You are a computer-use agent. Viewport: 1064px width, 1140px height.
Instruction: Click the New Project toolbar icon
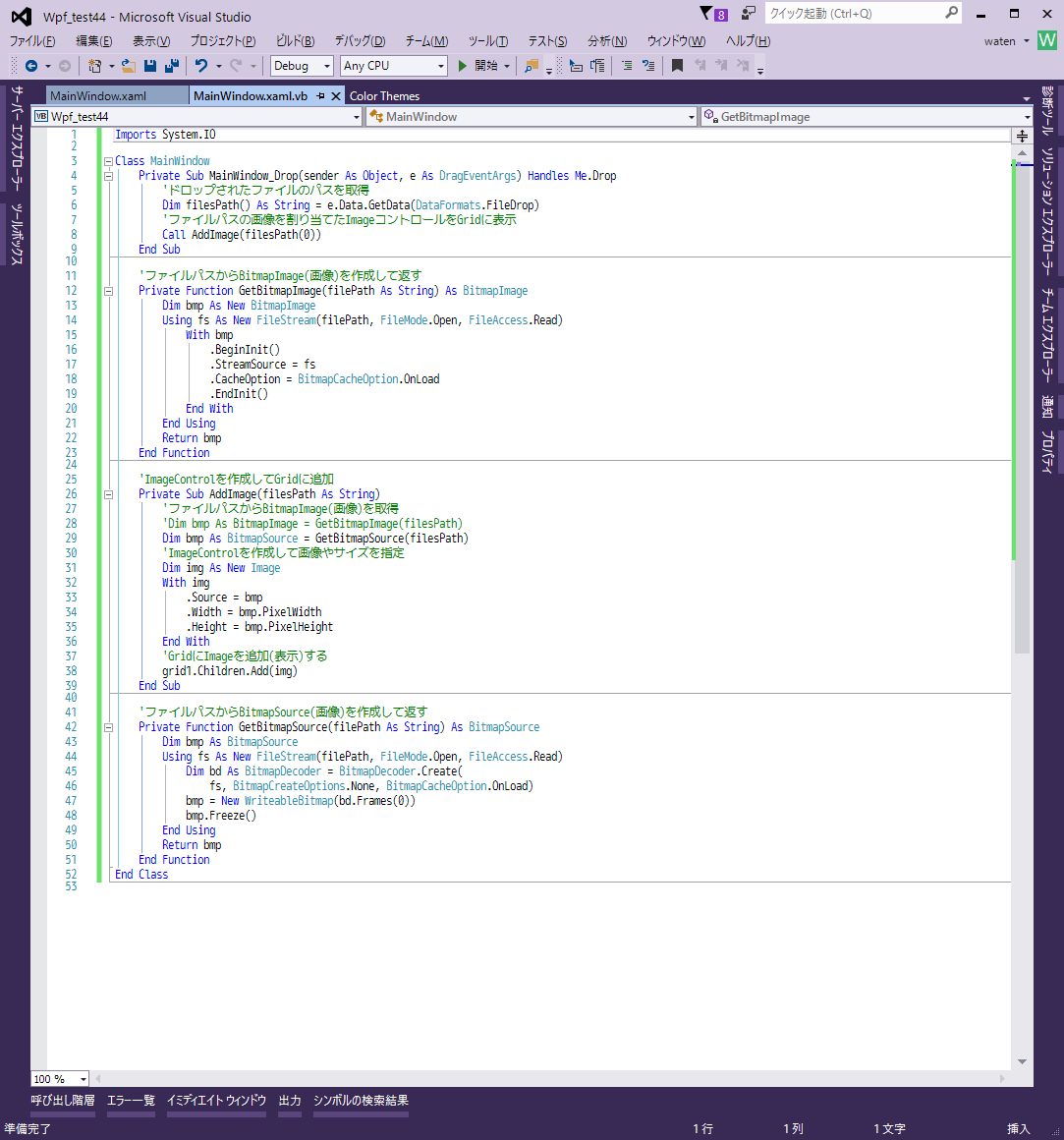coord(94,66)
